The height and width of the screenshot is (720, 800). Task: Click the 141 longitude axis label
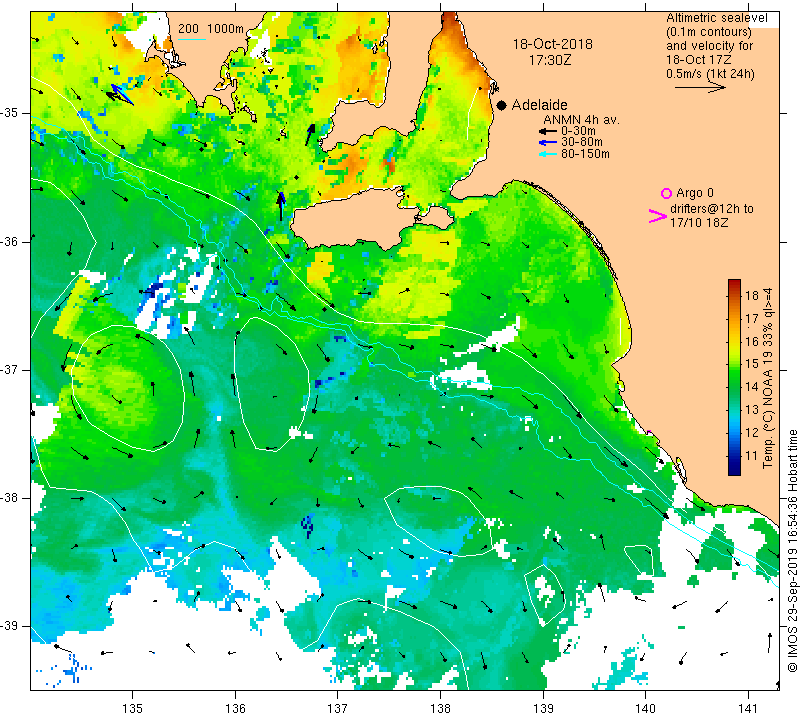[748, 708]
